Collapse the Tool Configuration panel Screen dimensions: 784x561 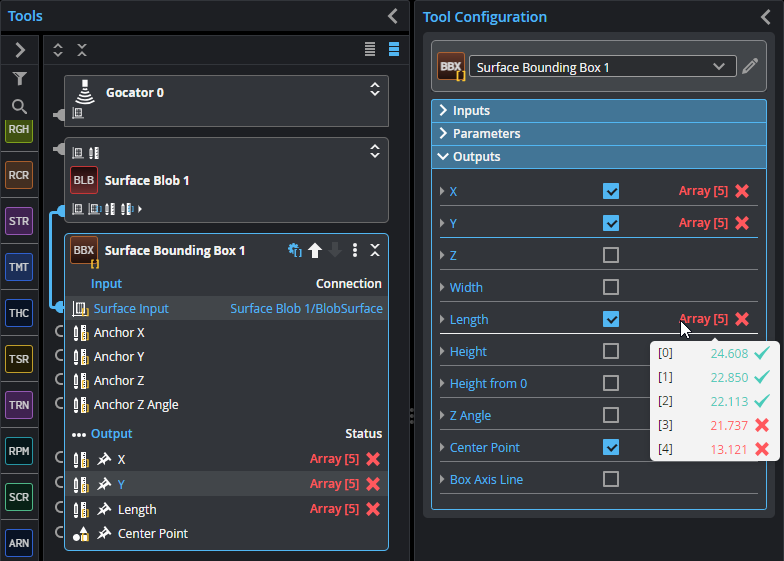tap(766, 16)
